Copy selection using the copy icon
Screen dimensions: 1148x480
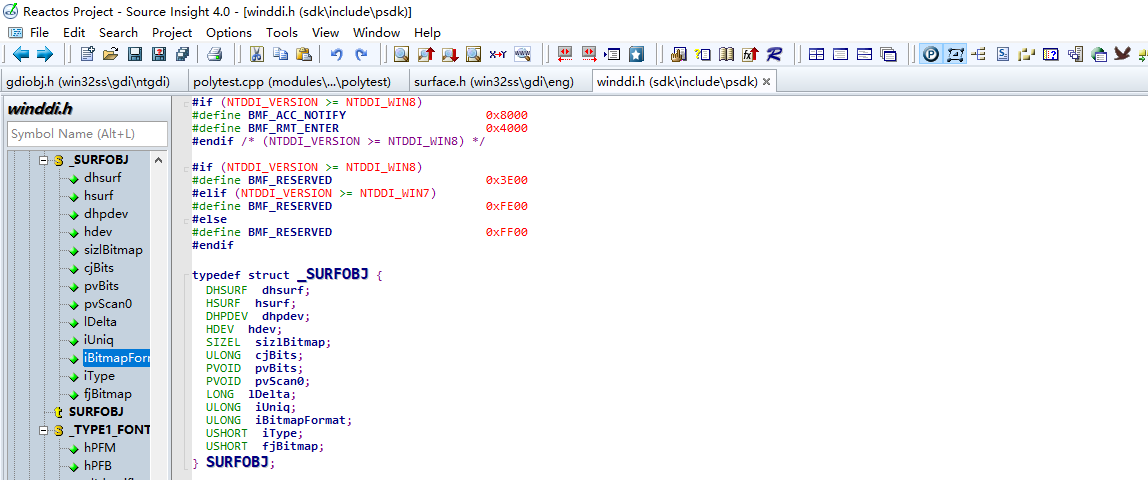click(x=280, y=54)
